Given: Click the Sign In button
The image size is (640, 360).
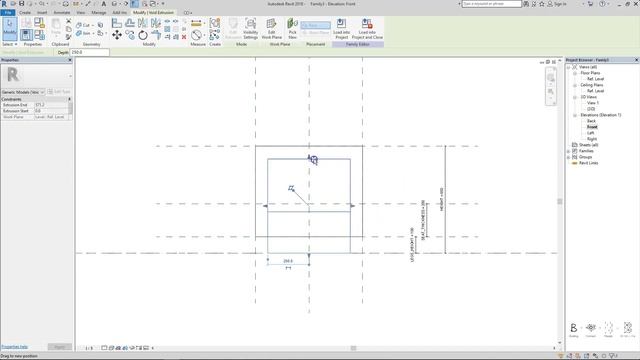Looking at the screenshot, I should point(557,4).
